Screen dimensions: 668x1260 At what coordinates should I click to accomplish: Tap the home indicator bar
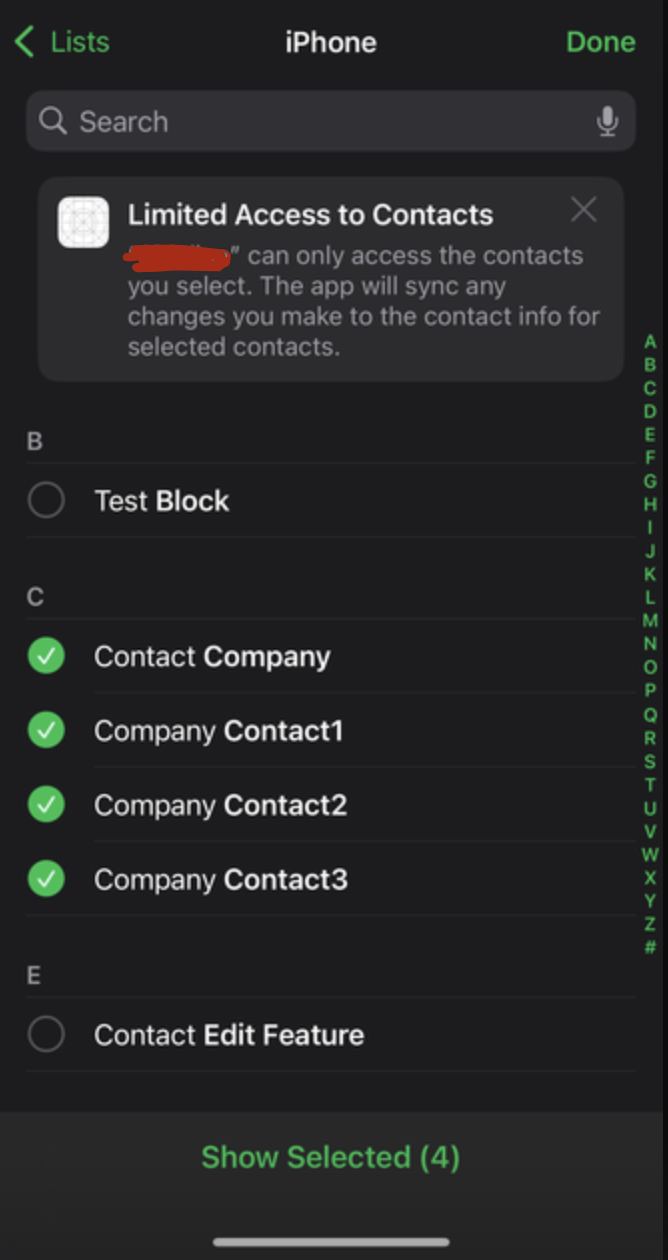tap(331, 1242)
